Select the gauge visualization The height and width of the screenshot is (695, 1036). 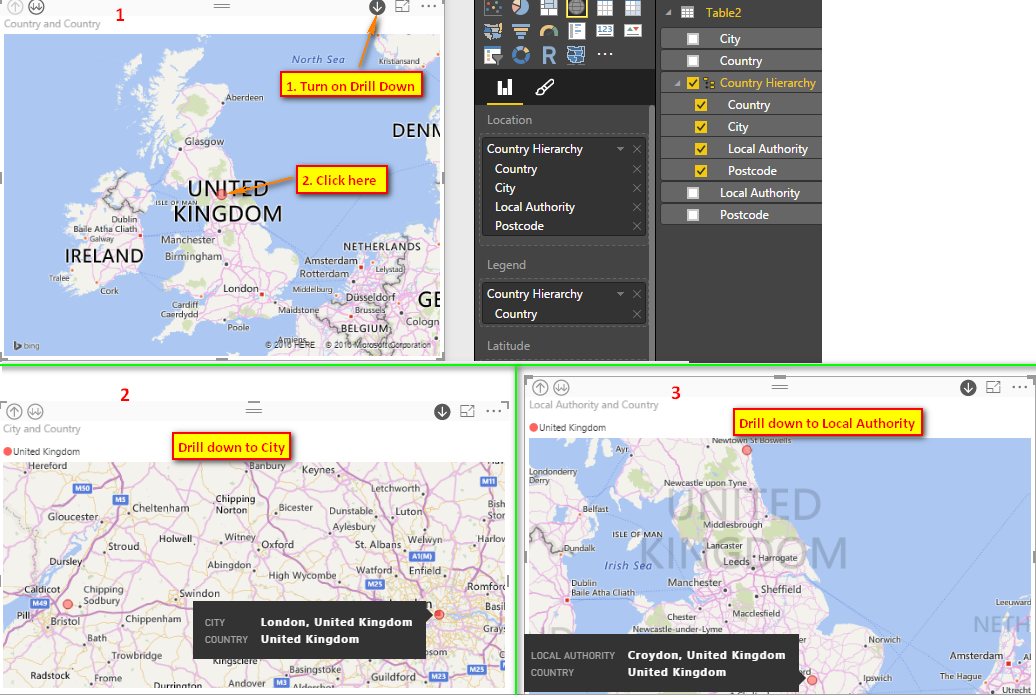click(548, 31)
